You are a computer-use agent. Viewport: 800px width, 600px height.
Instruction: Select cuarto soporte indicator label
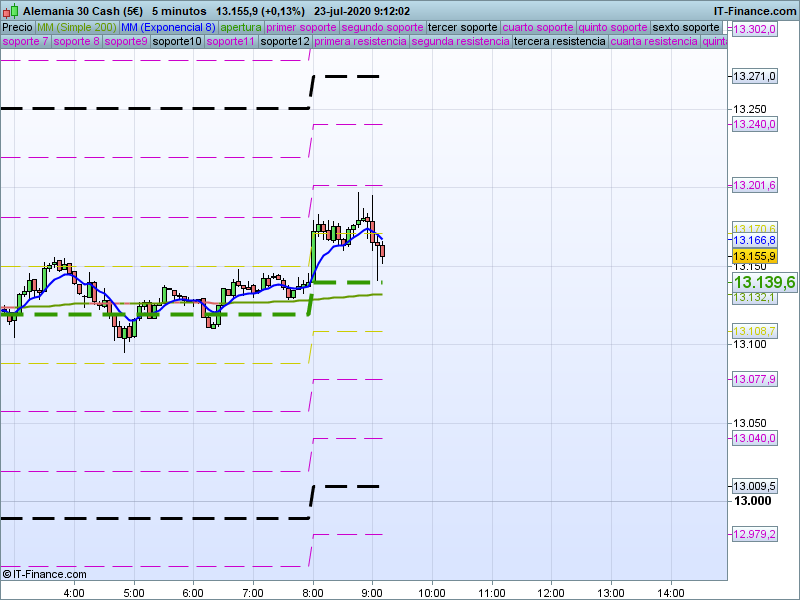click(x=538, y=28)
